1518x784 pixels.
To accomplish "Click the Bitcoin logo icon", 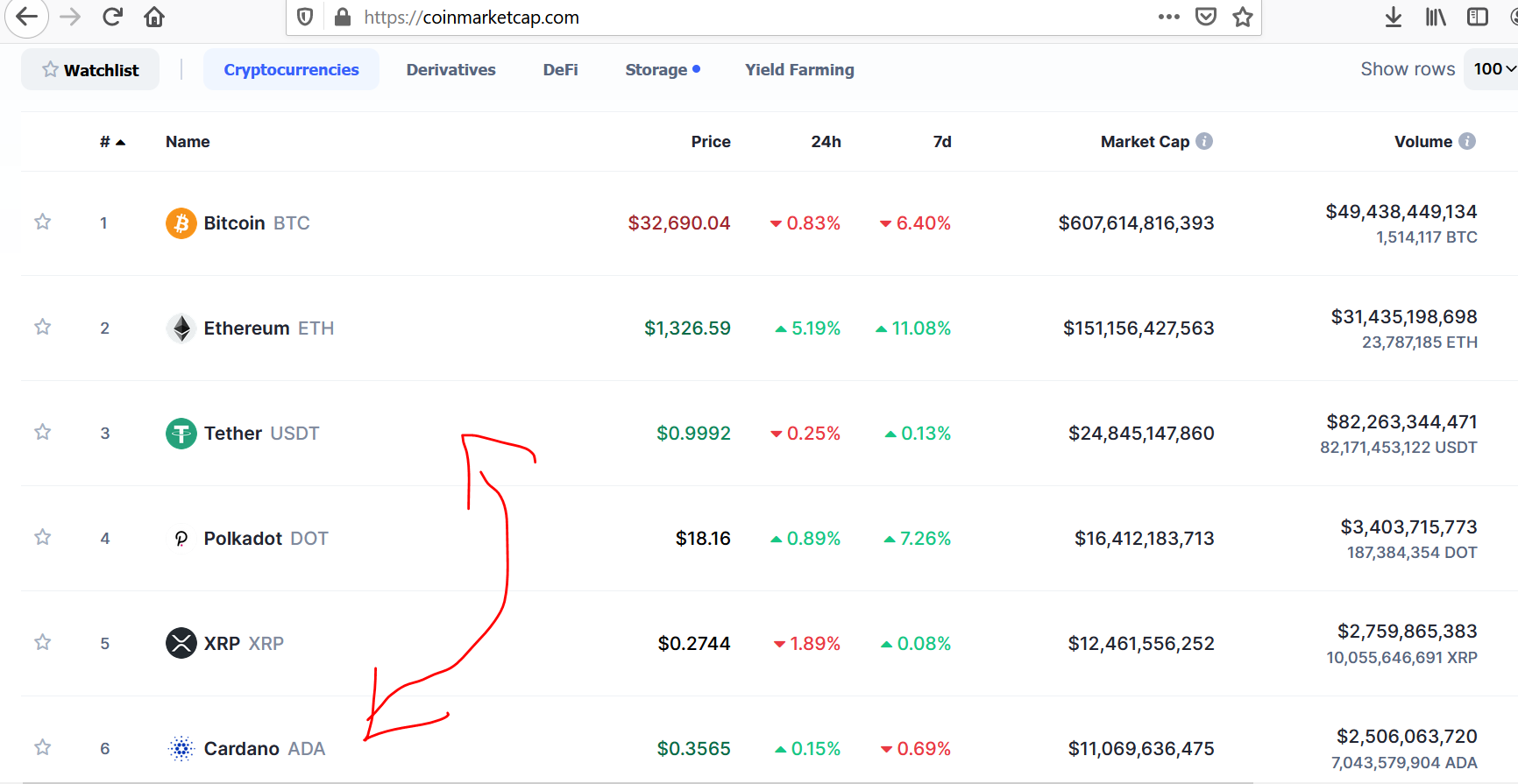I will click(x=181, y=223).
